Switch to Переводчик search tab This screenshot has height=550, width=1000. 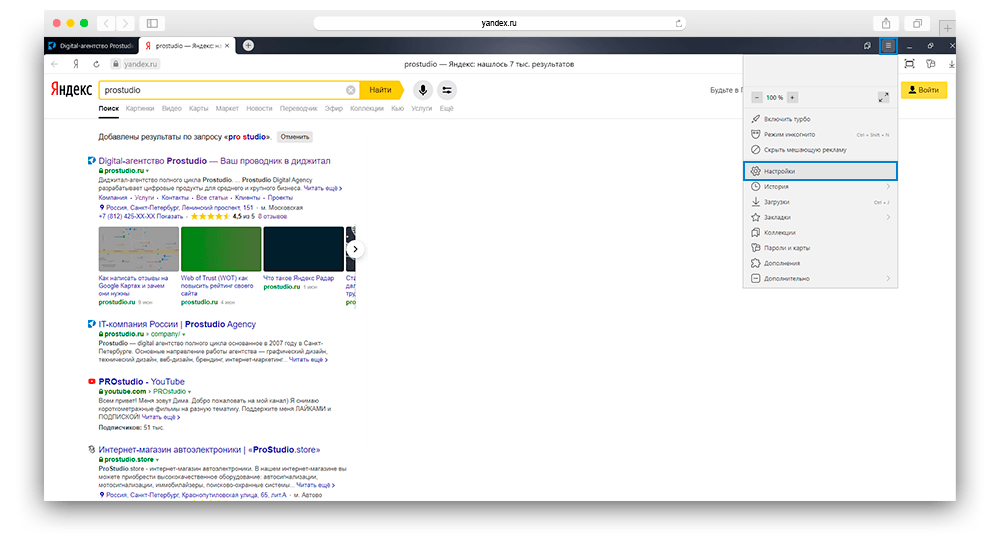tap(298, 108)
